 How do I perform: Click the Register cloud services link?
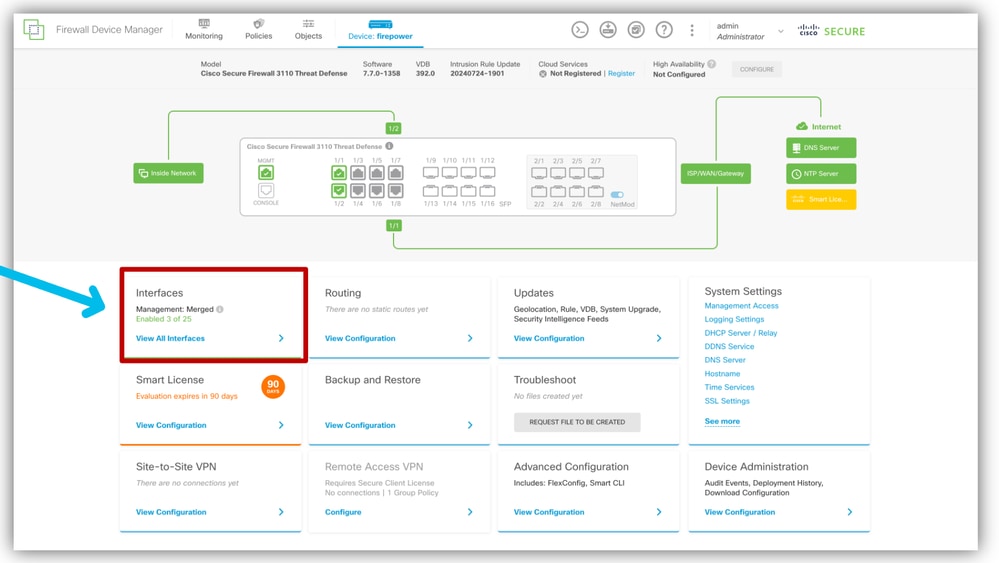pyautogui.click(x=621, y=73)
